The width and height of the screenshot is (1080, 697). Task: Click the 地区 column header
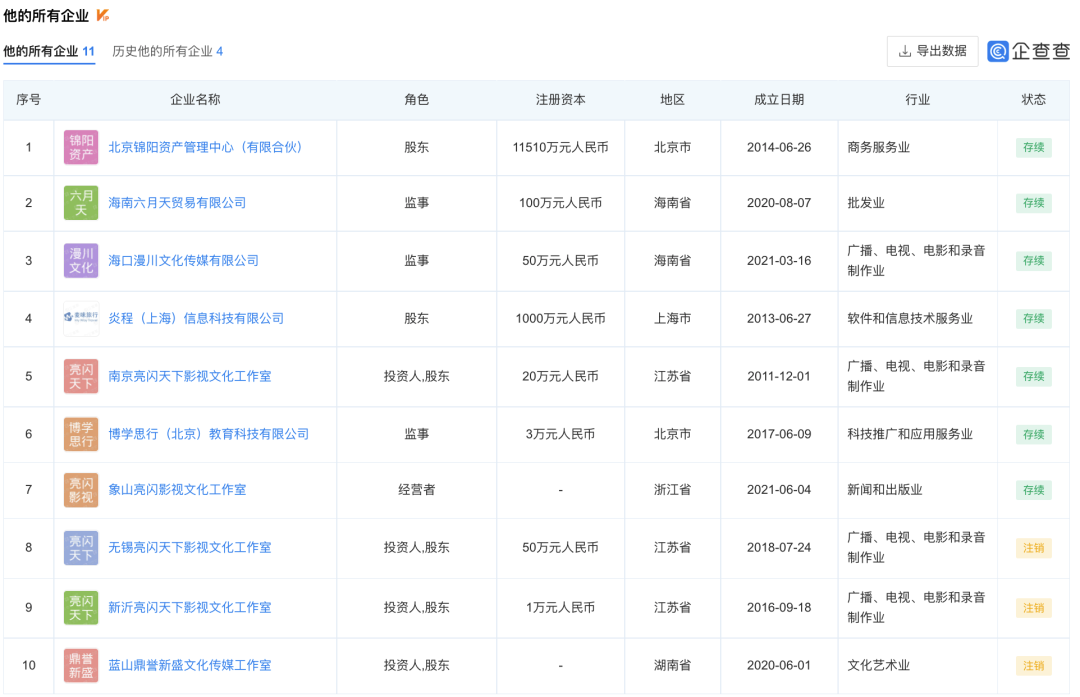672,100
